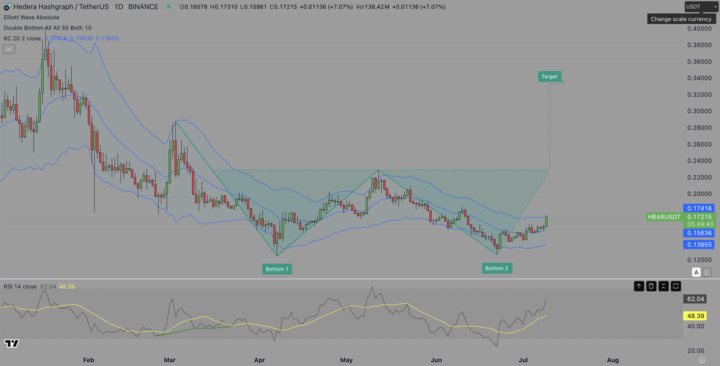
Task: Click the green market status dot
Action: pos(169,7)
